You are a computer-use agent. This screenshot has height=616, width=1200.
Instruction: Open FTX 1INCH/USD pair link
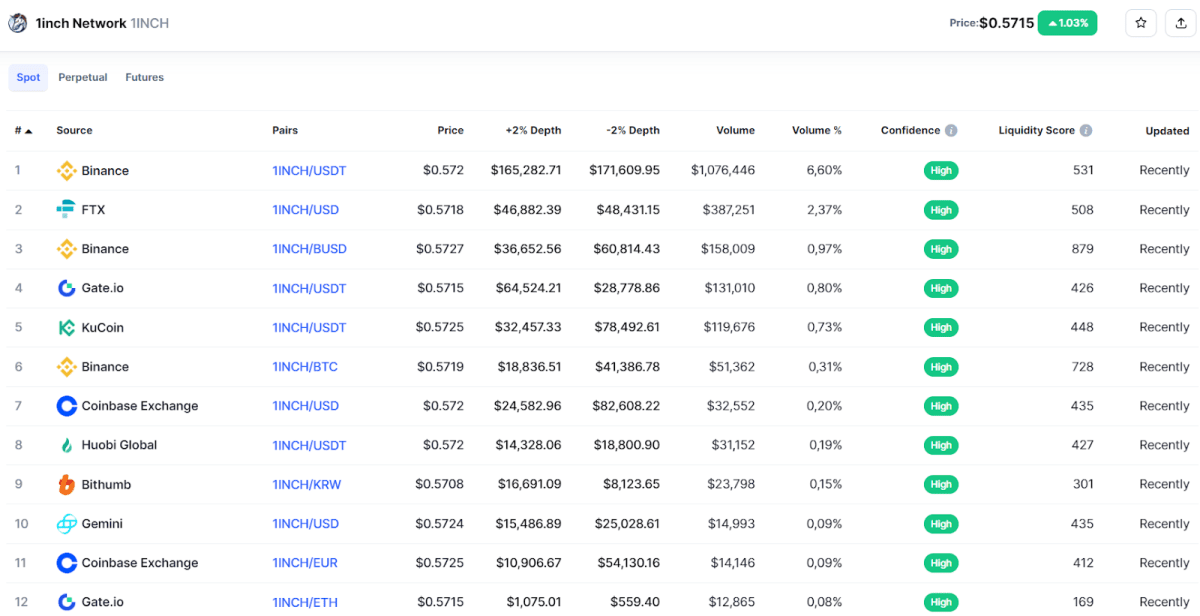(x=305, y=210)
